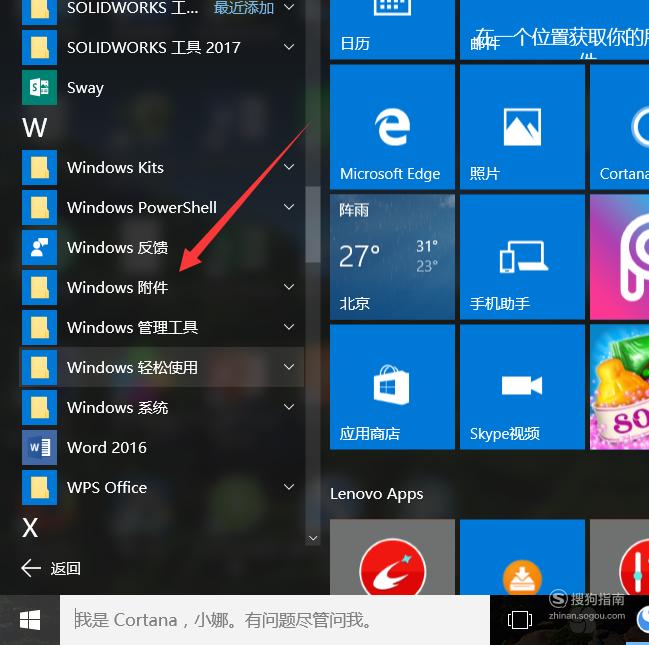
Task: Click the Windows 系统 folder icon
Action: pos(39,407)
